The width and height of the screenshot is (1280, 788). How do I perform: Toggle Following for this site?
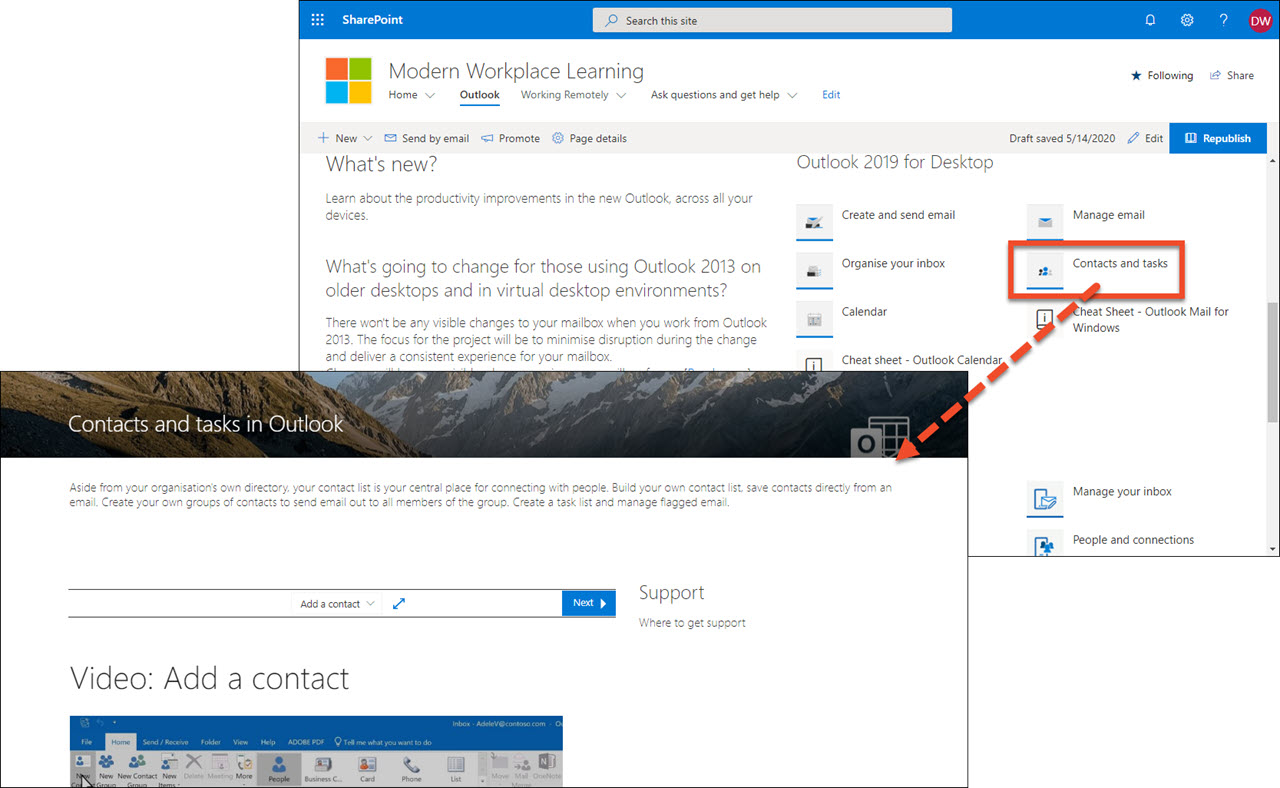tap(1161, 75)
